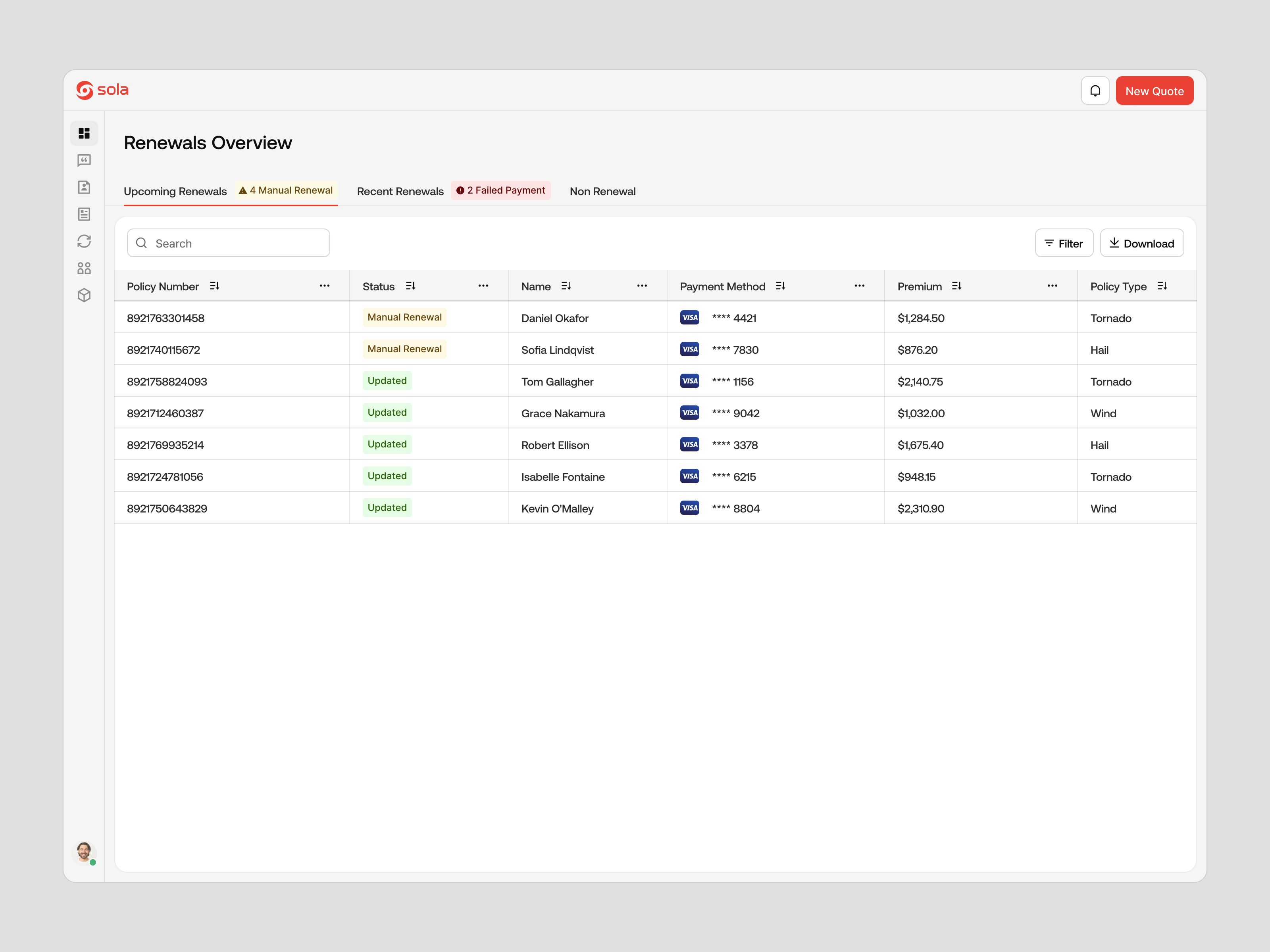Toggle sort on Status column
The image size is (1270, 952).
(410, 286)
